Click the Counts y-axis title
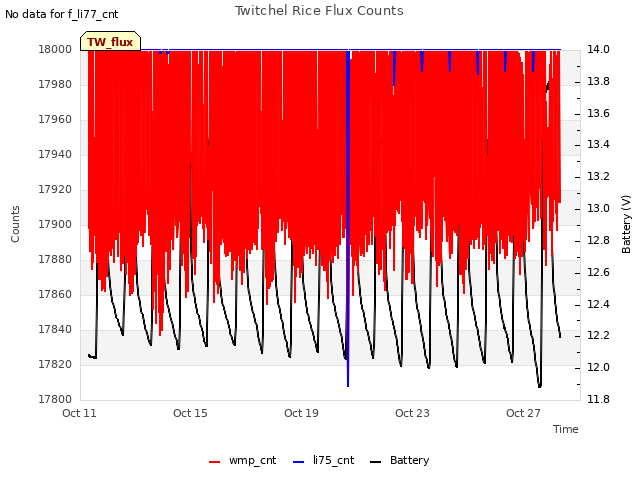Image resolution: width=640 pixels, height=480 pixels. 15,224
